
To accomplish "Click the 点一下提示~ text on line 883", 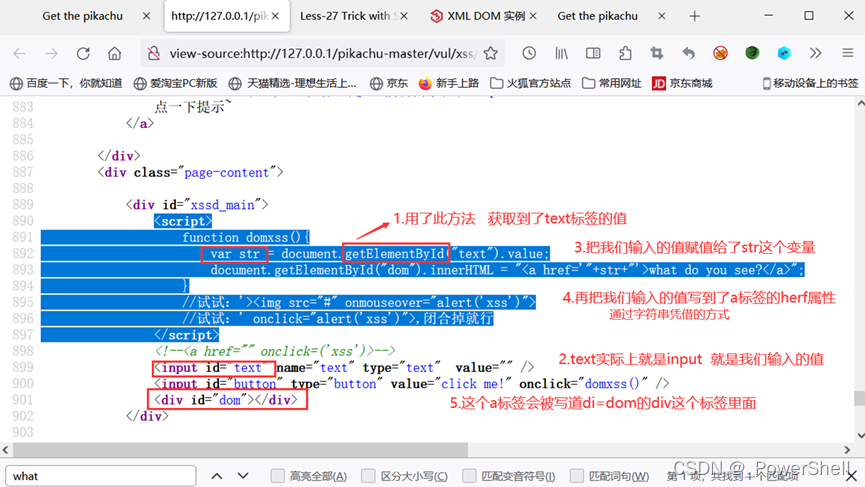I will [x=194, y=107].
